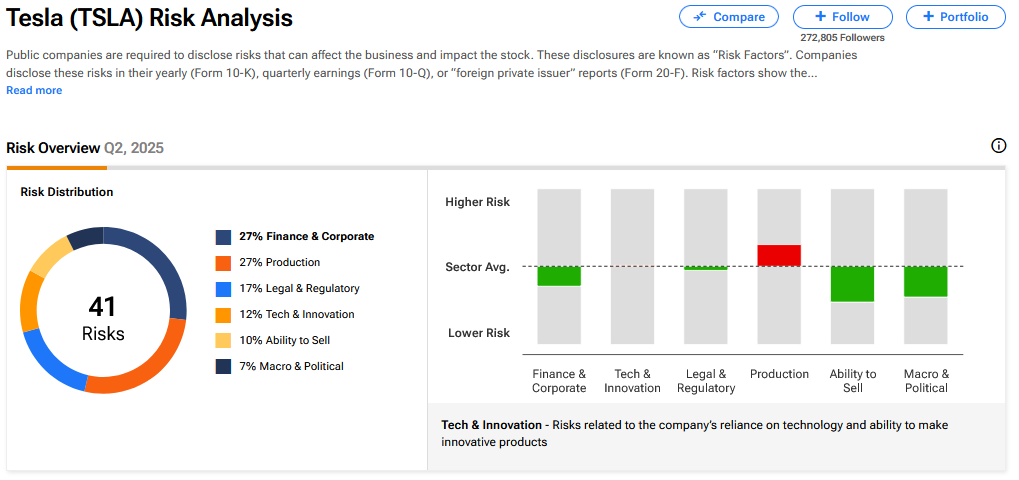Click the Ability to Sell legend square
1019x480 pixels.
tap(223, 341)
